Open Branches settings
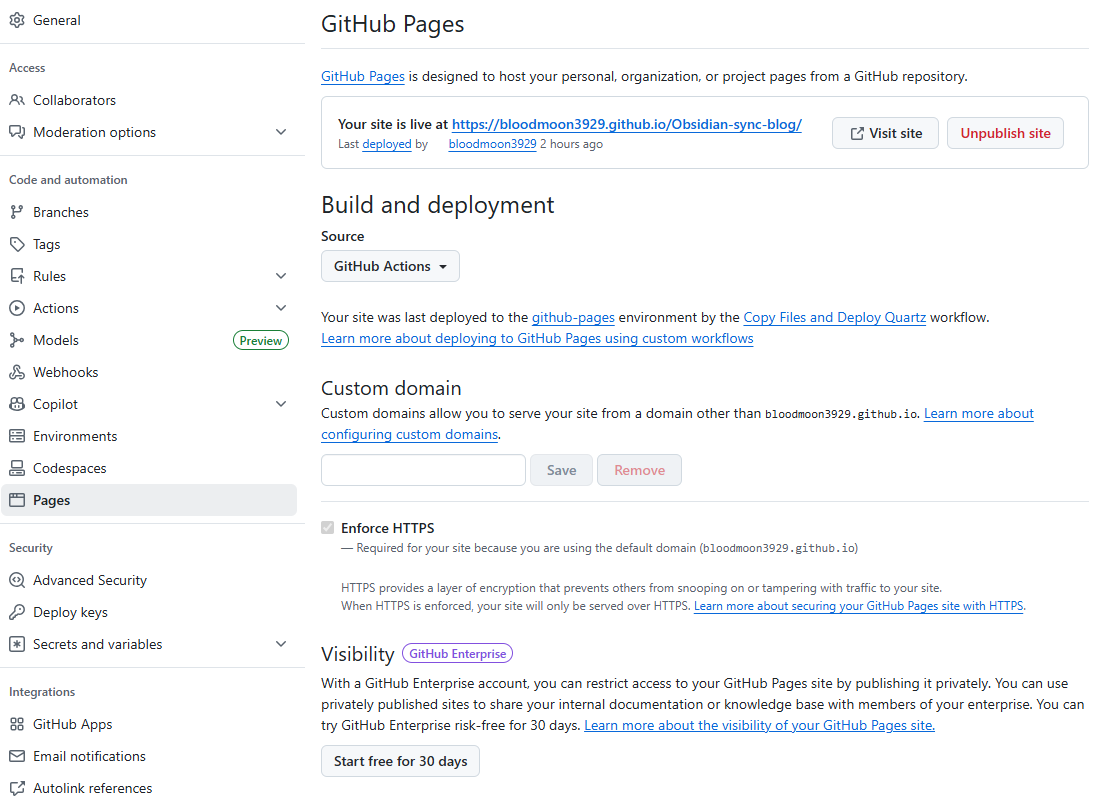1117x811 pixels. tap(149, 212)
